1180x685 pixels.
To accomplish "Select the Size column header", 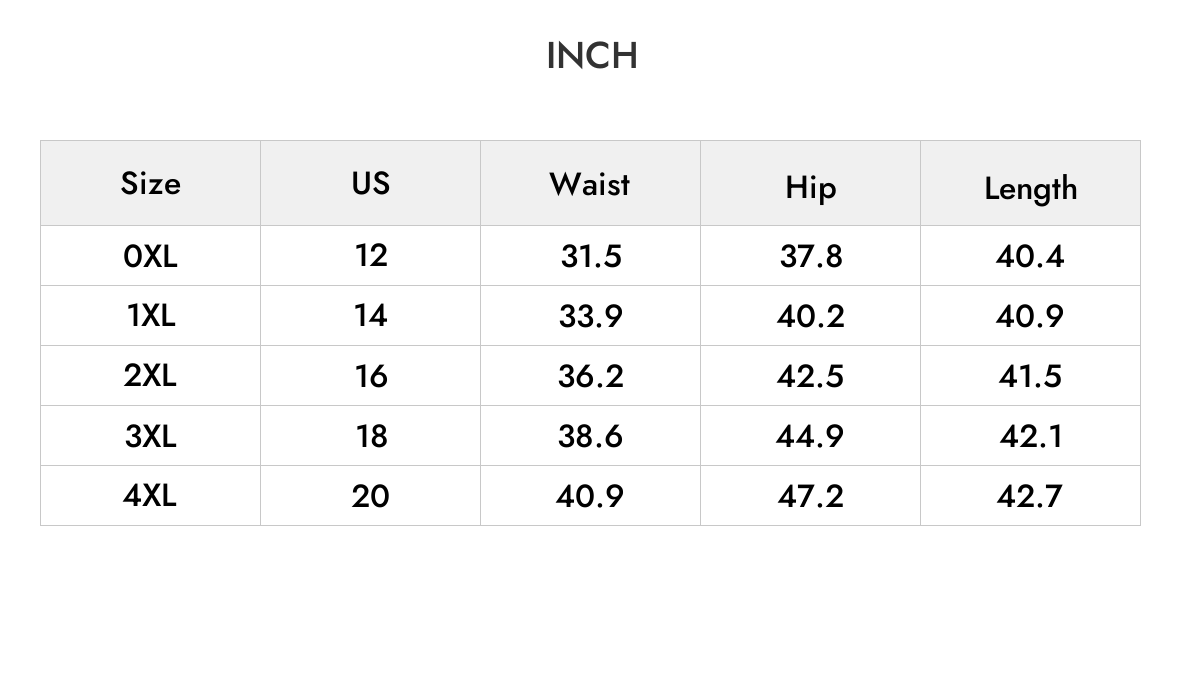I will click(x=151, y=183).
